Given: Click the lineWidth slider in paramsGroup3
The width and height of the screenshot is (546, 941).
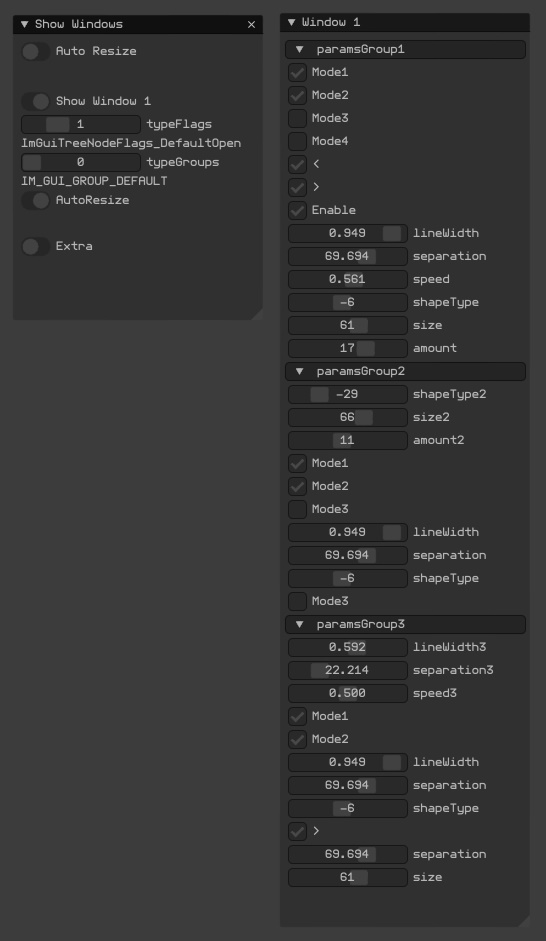Looking at the screenshot, I should coord(348,763).
